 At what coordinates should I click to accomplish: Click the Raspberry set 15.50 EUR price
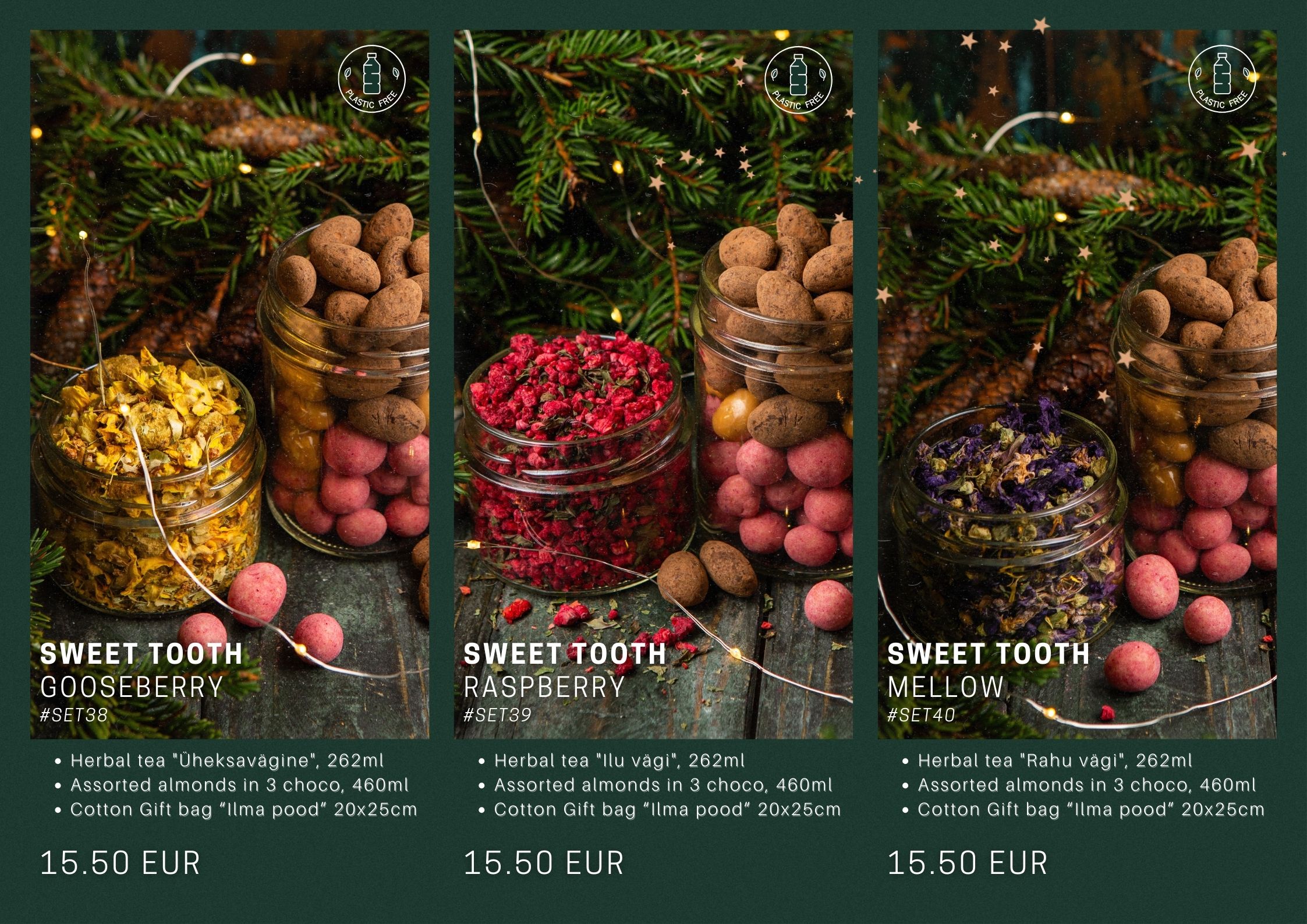tap(544, 863)
